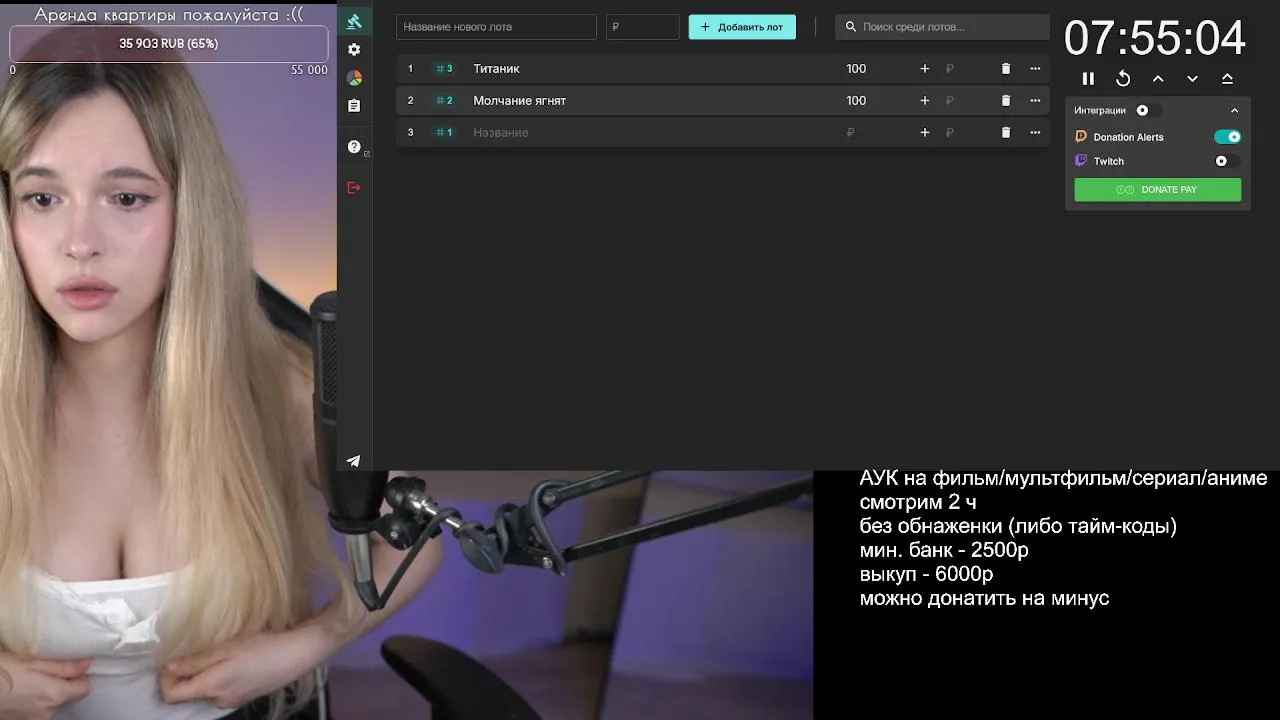
Task: Enable the Twitch integration toggle
Action: [x=1227, y=161]
